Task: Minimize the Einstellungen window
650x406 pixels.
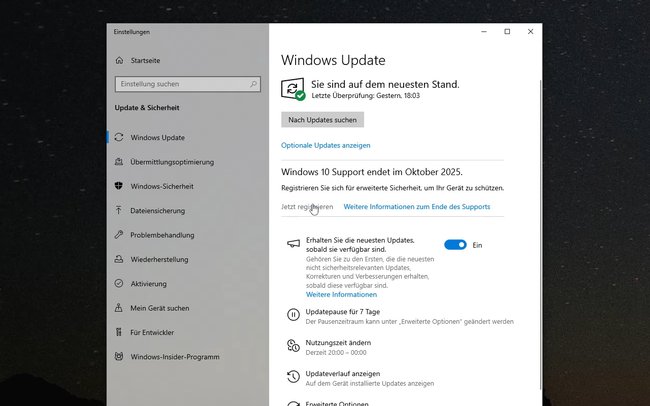Action: (484, 32)
